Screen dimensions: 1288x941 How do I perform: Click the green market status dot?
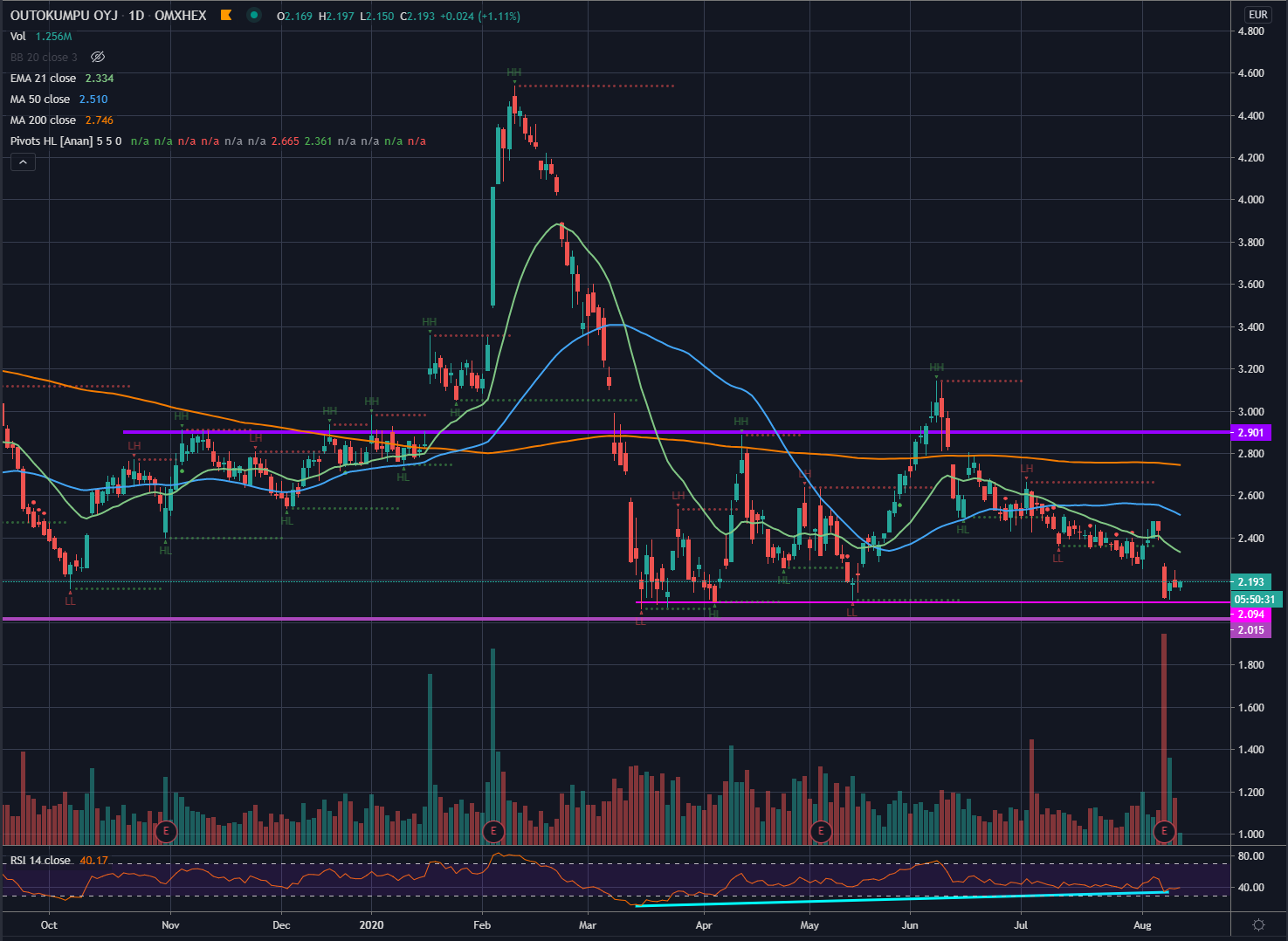point(254,16)
